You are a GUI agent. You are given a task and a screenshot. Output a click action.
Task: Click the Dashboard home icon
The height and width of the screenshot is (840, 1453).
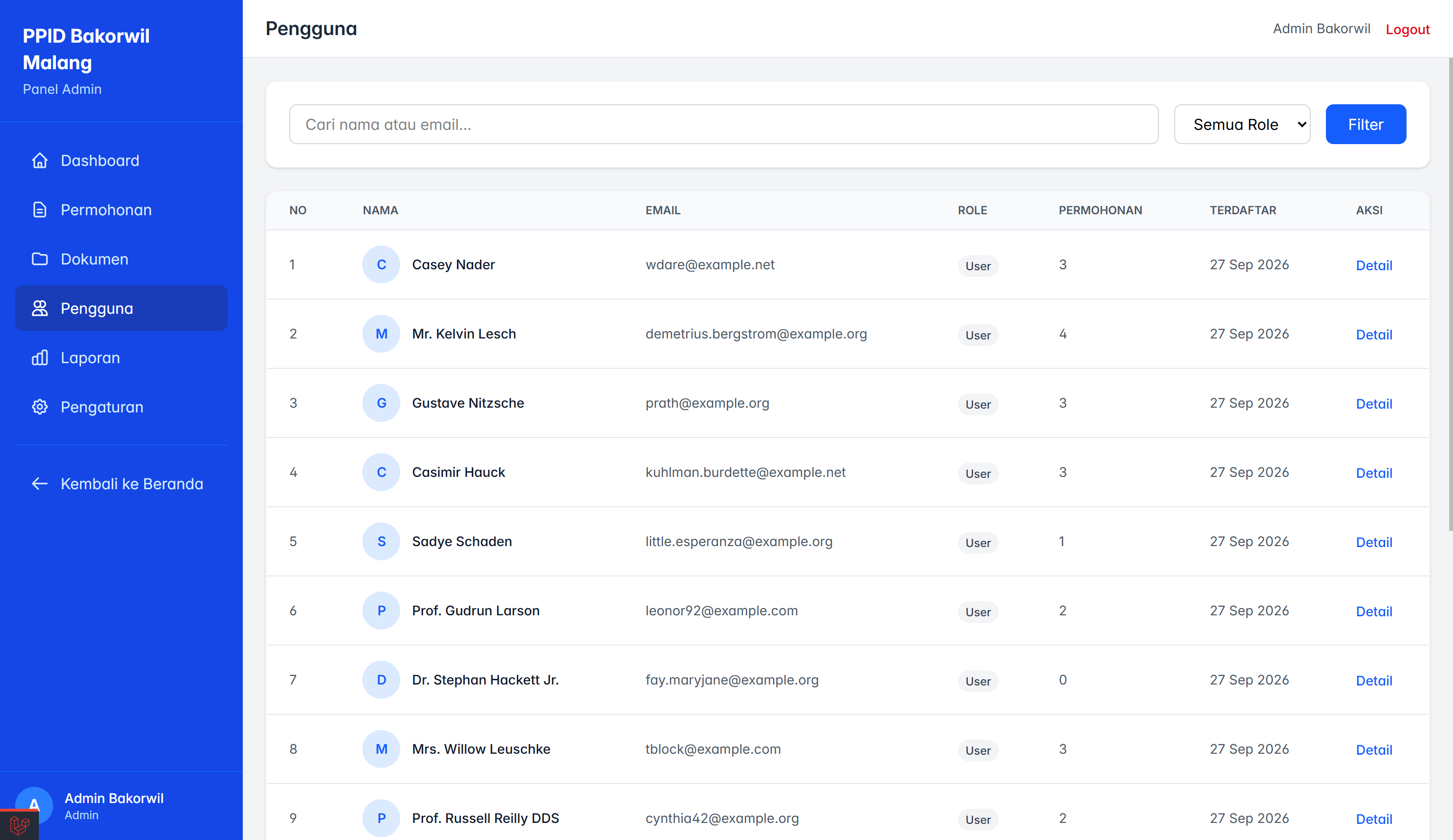click(40, 160)
